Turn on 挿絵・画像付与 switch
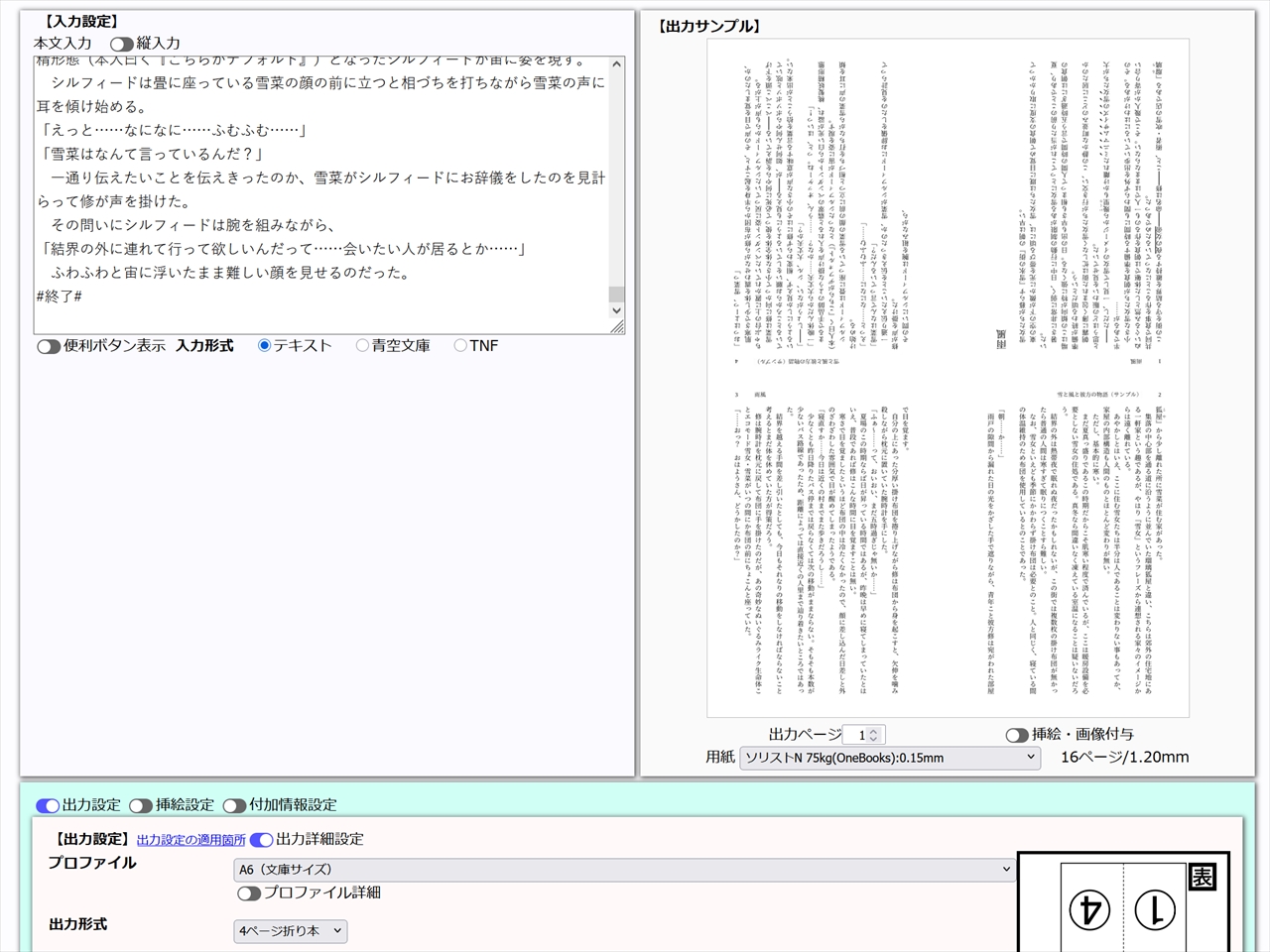This screenshot has width=1270, height=952. pyautogui.click(x=1016, y=735)
